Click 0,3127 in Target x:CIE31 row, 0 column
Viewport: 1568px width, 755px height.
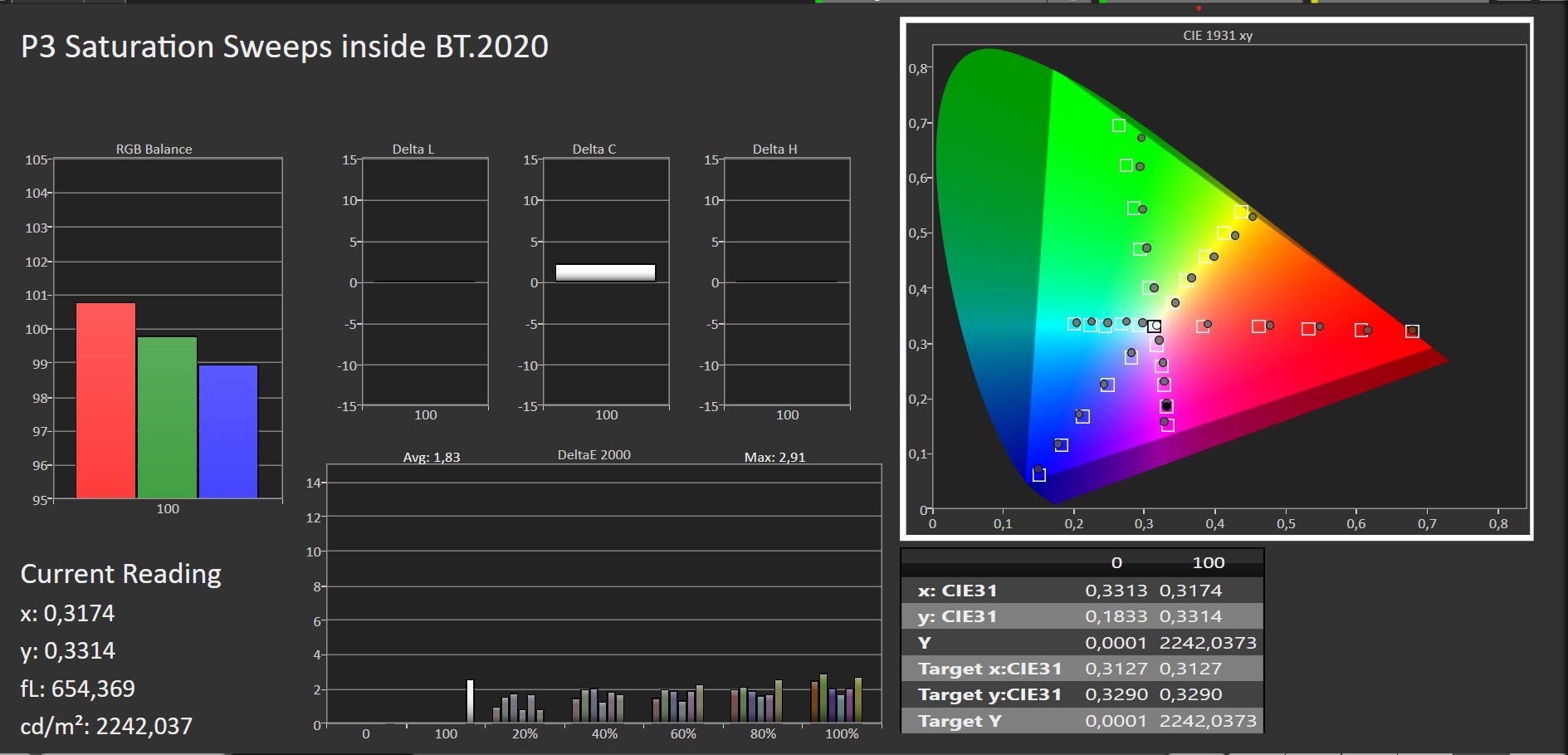pyautogui.click(x=1116, y=669)
